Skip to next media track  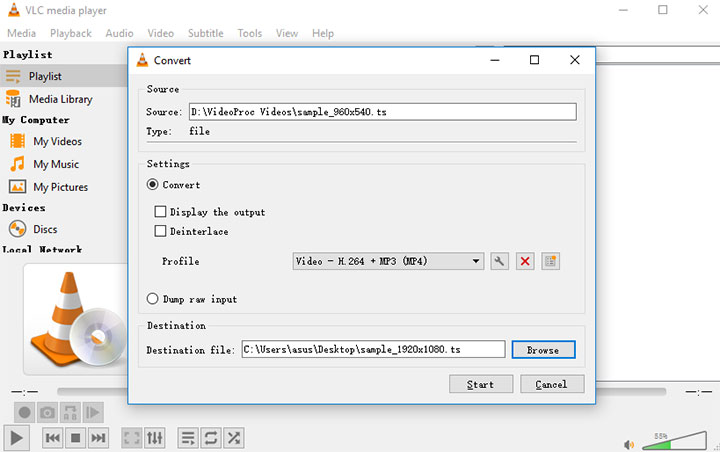[98, 438]
